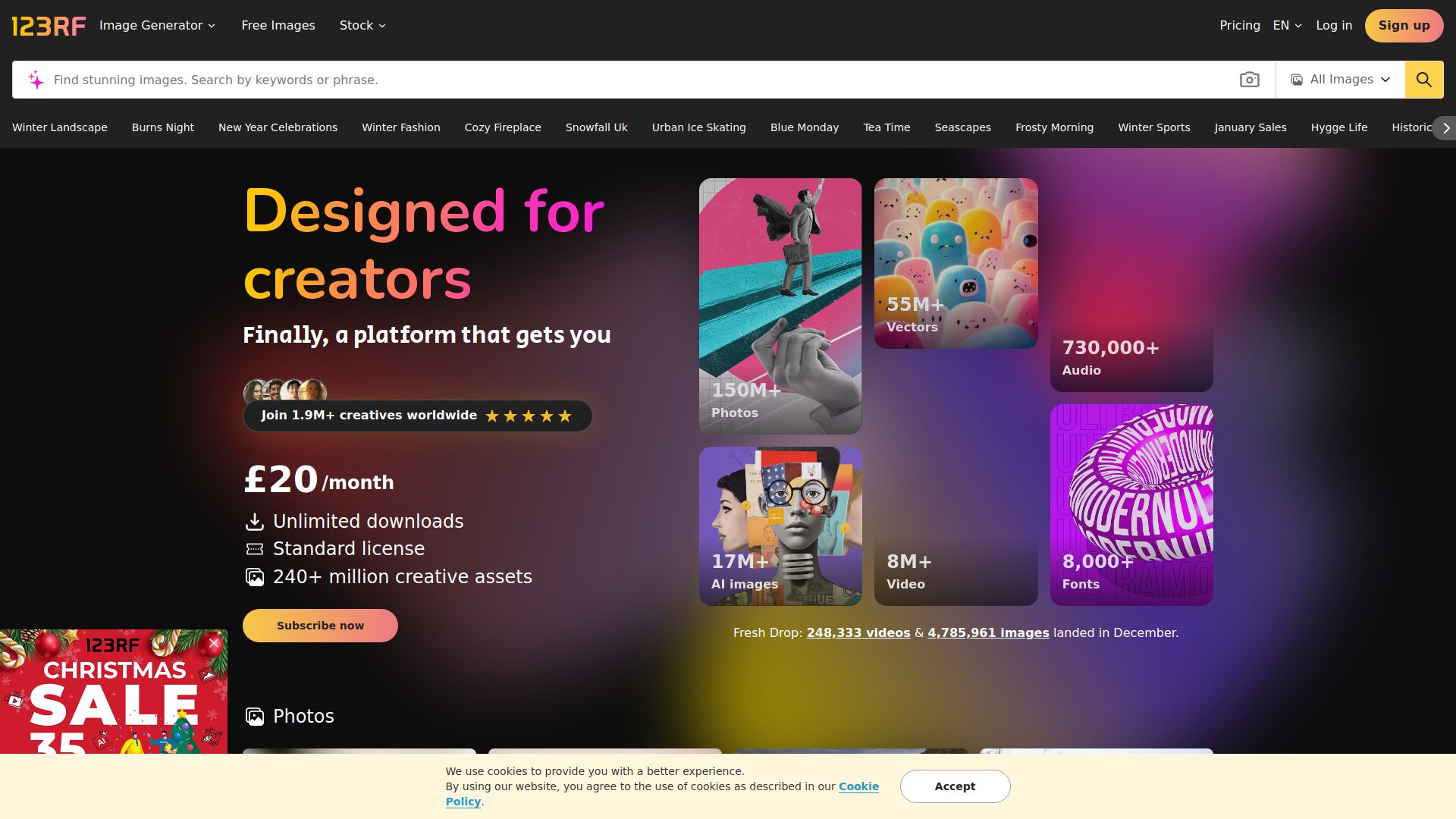
Task: Accept the cookie notice
Action: (x=955, y=786)
